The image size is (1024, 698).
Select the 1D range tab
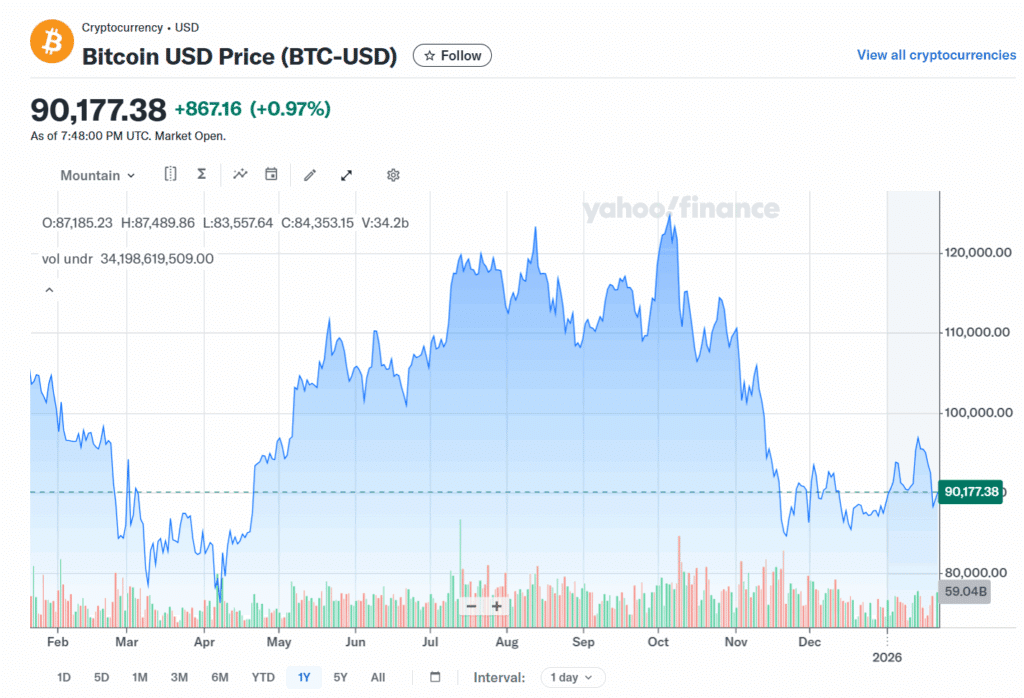(x=63, y=677)
